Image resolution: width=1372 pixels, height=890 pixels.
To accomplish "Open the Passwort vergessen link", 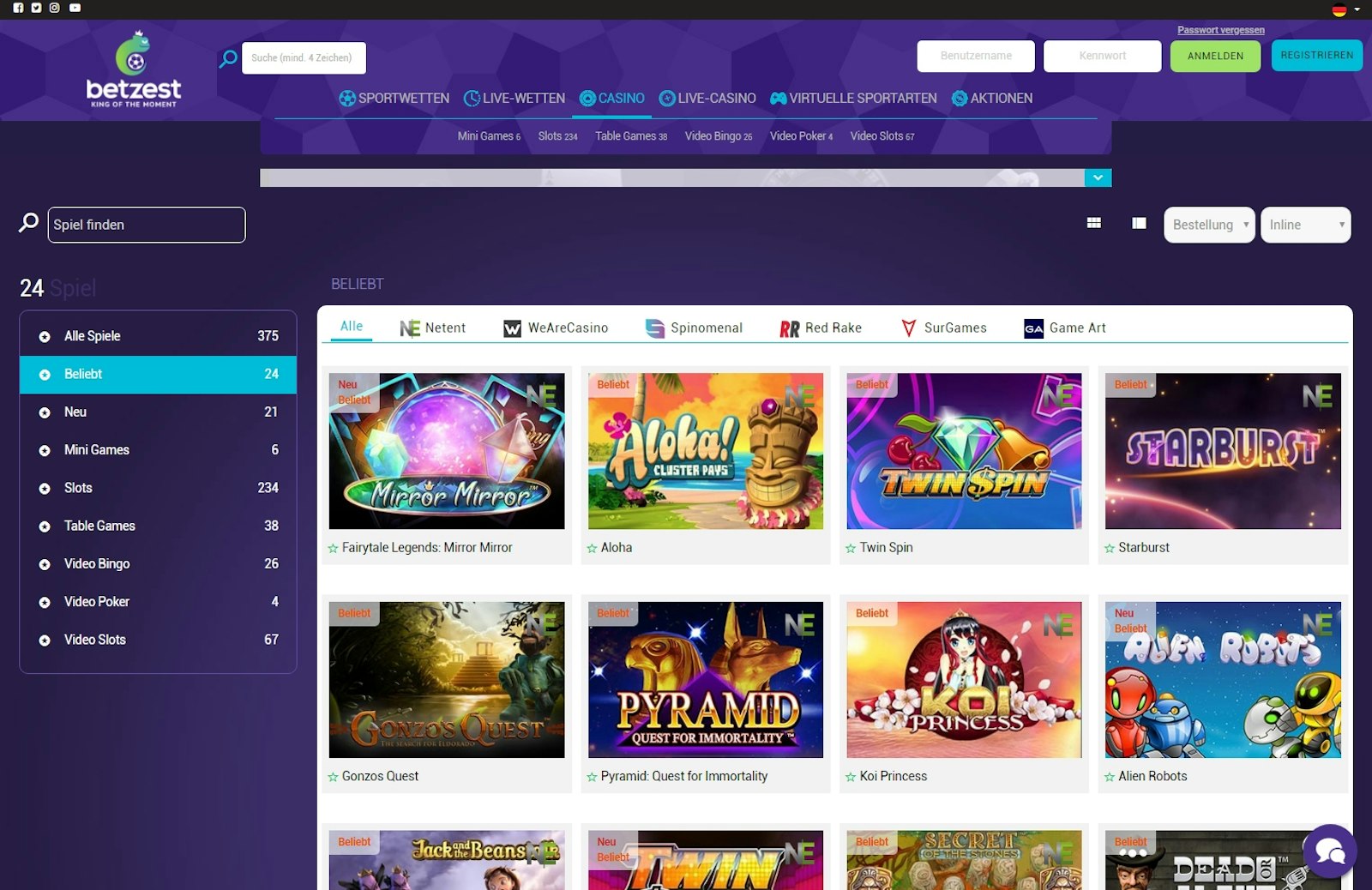I will click(x=1221, y=29).
